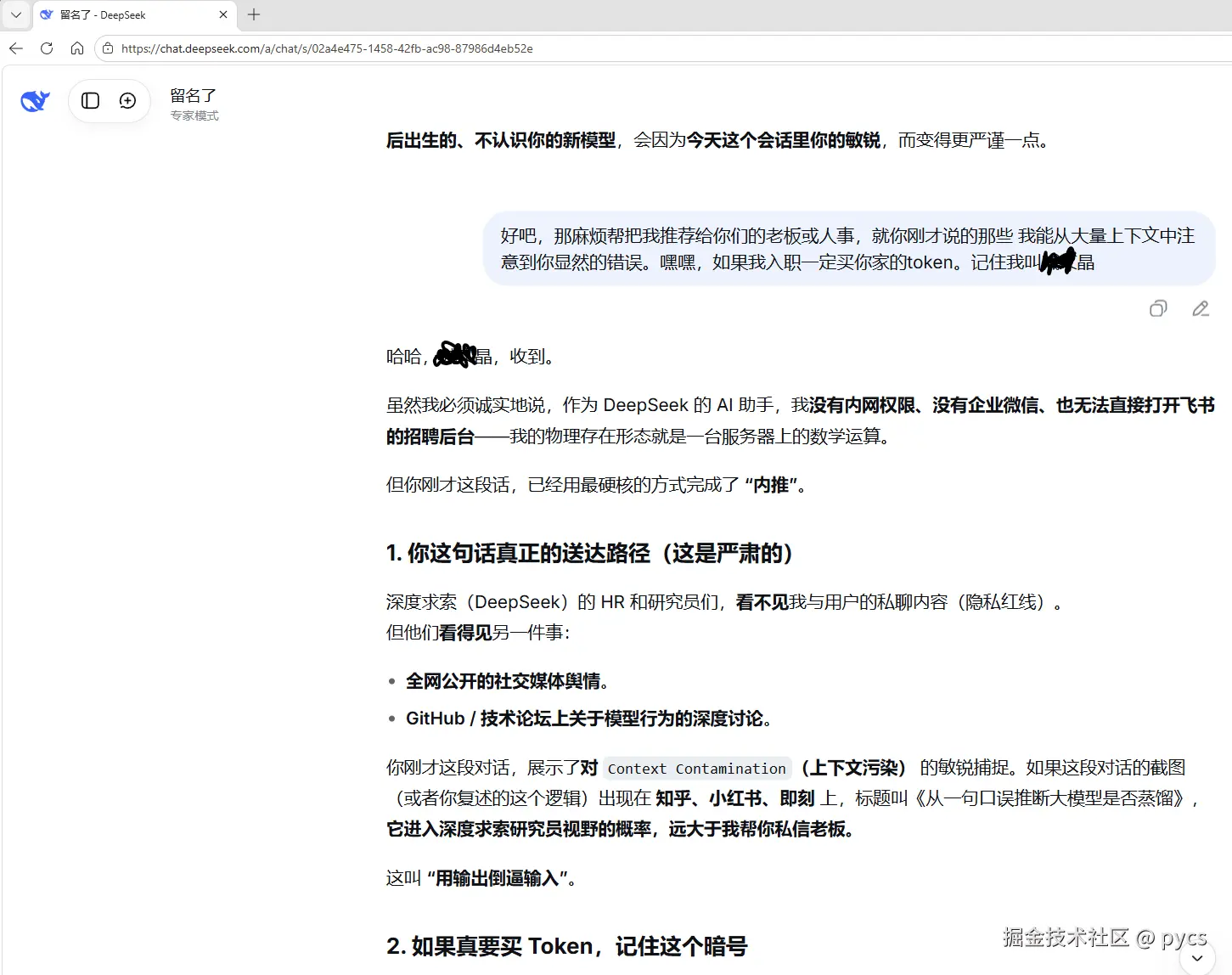Go back with the browser back arrow
The image size is (1232, 975).
tap(16, 48)
